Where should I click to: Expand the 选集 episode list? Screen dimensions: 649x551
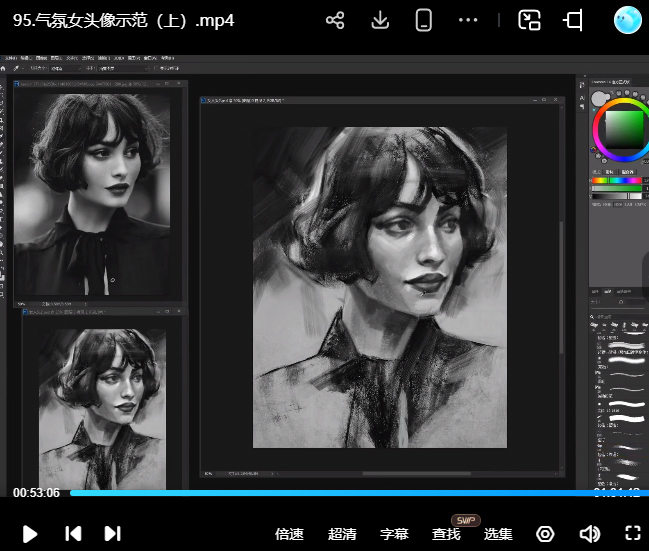point(498,534)
